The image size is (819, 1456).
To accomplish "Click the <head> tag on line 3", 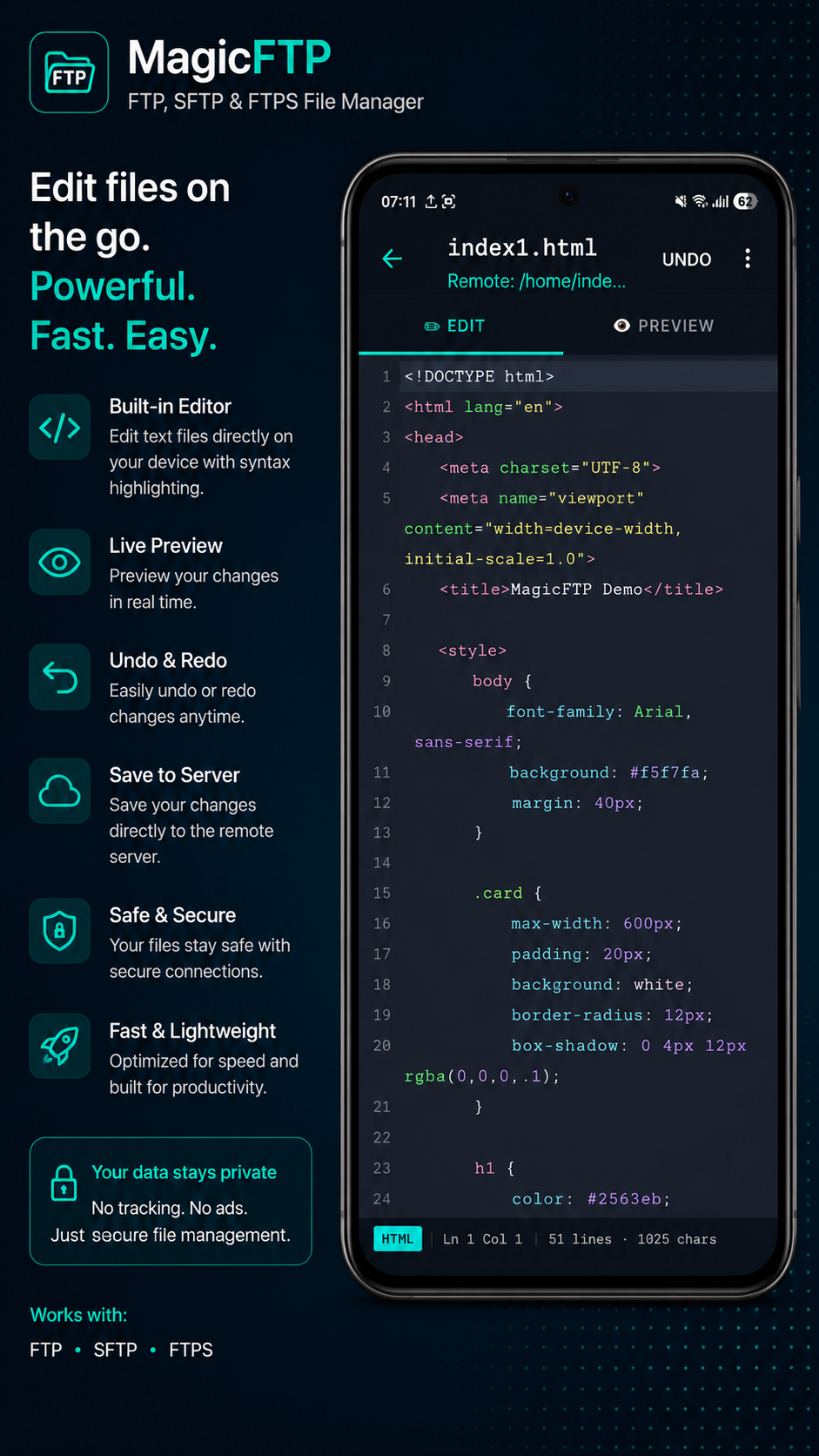I will coord(434,438).
